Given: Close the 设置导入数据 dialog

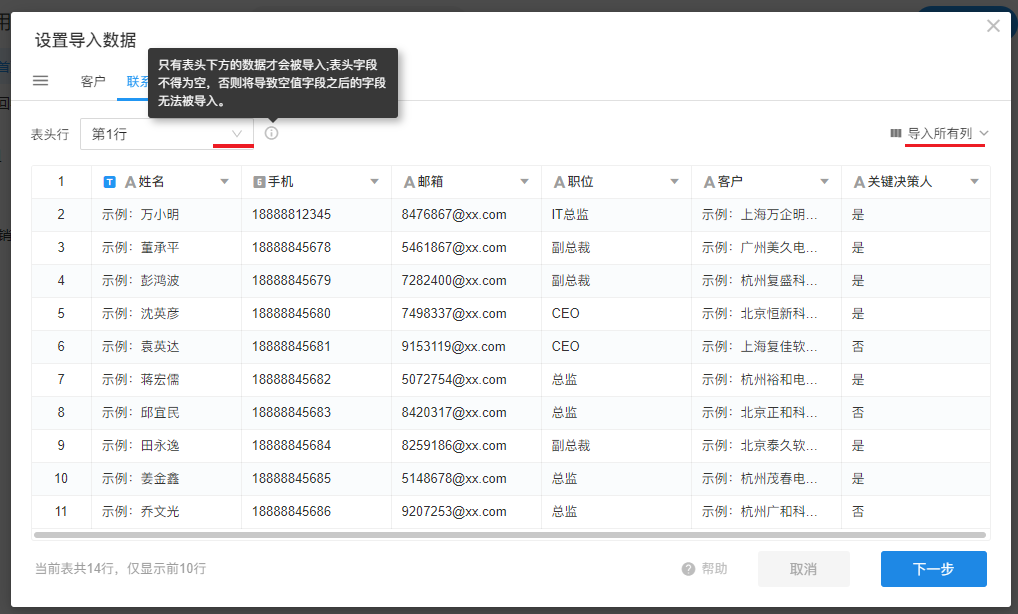Looking at the screenshot, I should pos(993,26).
